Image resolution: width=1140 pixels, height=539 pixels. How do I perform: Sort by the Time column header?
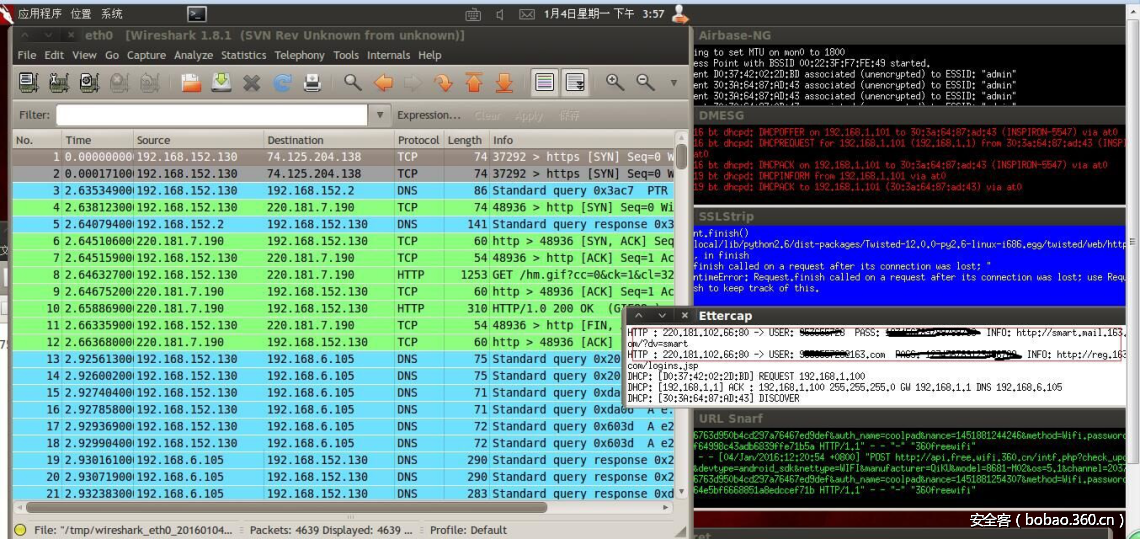pyautogui.click(x=97, y=140)
